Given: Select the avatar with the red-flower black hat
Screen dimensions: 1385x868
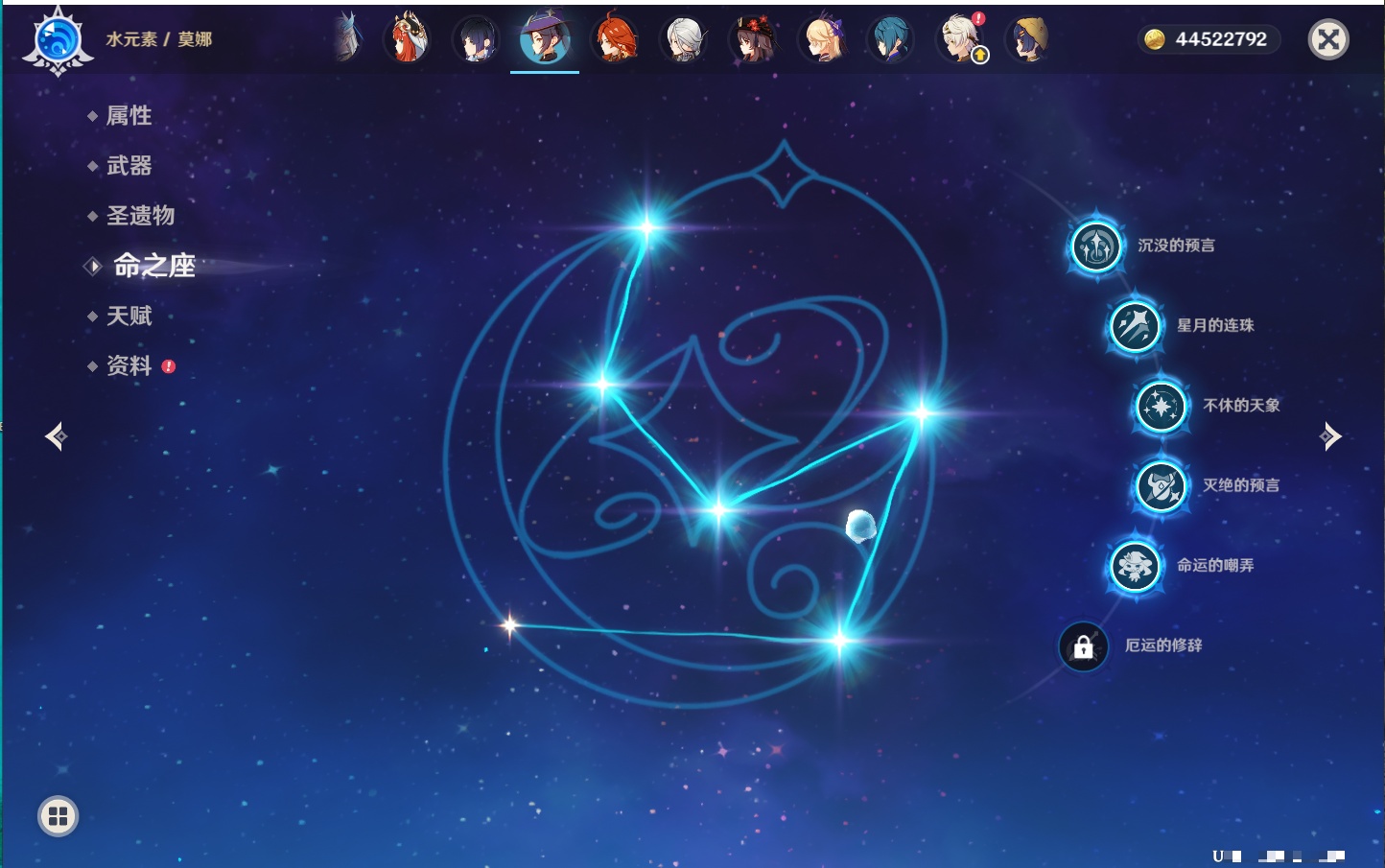Looking at the screenshot, I should pos(753,38).
